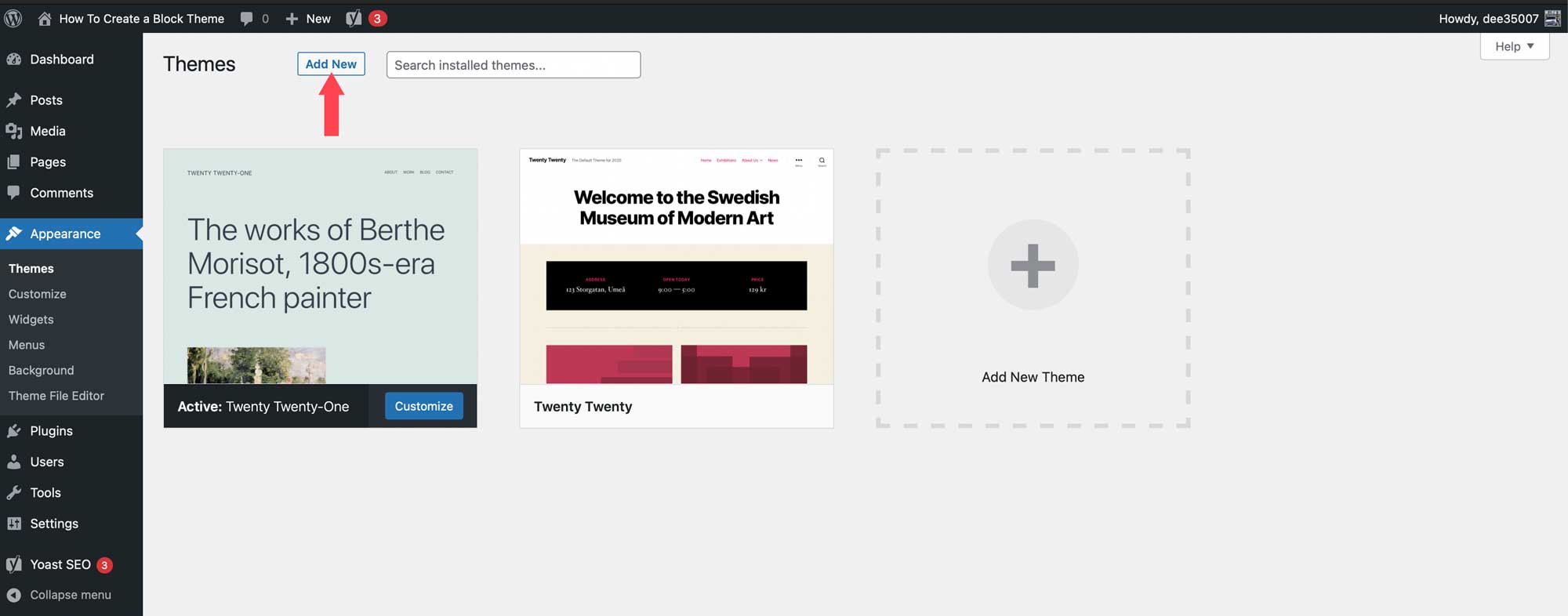
Task: Open Plugins via its plug icon
Action: [13, 431]
